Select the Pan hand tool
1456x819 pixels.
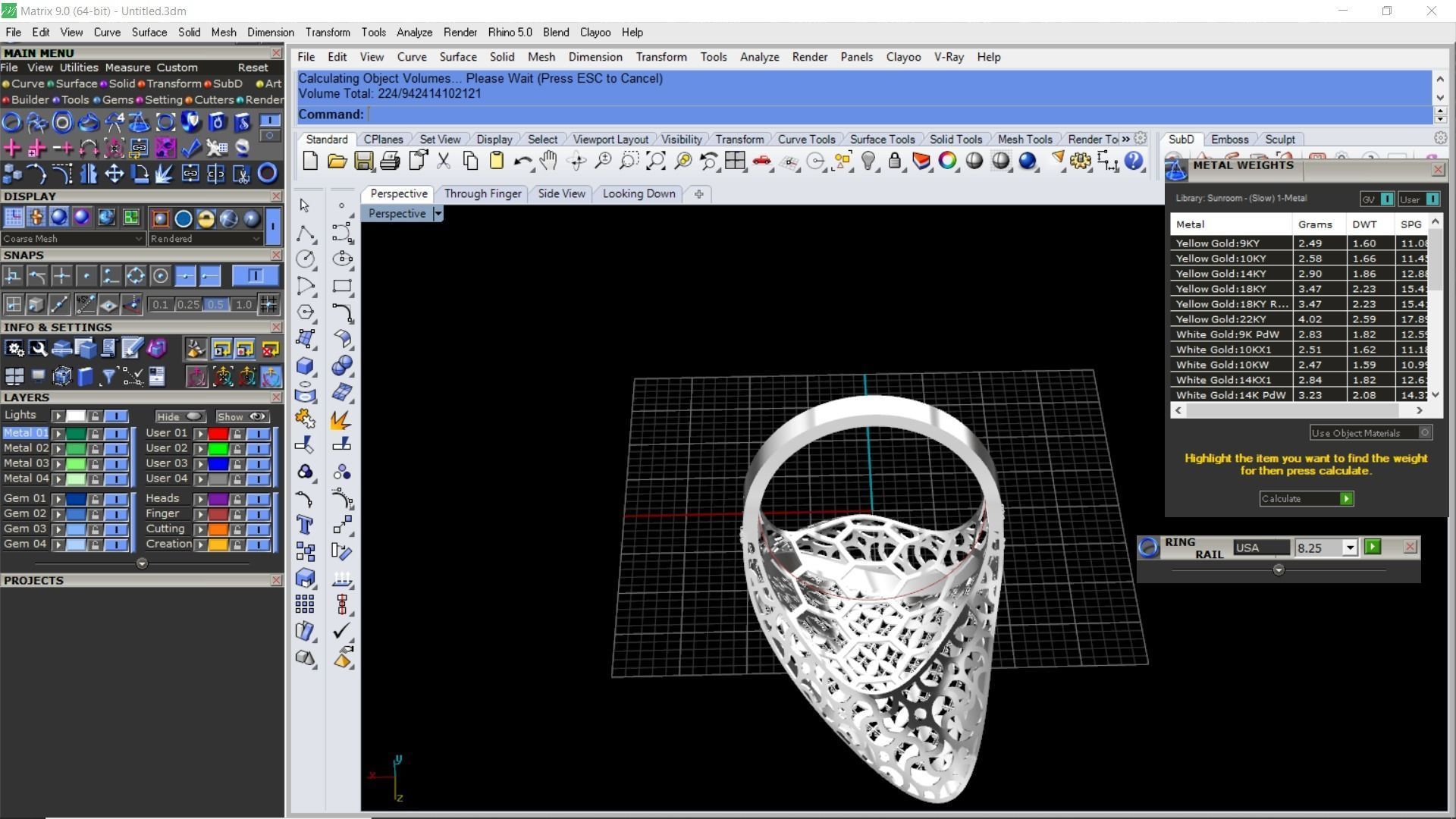[549, 161]
